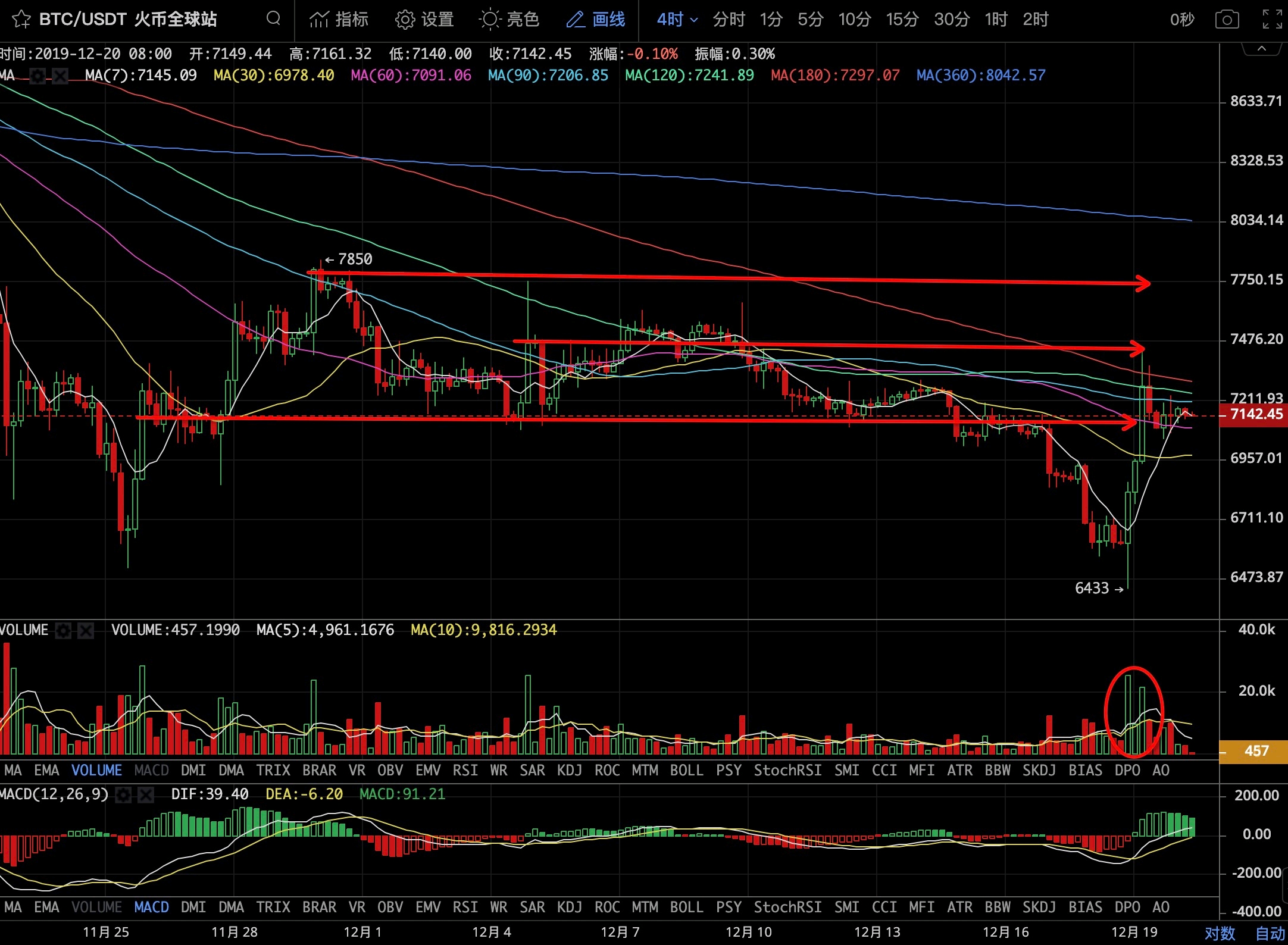This screenshot has height=945, width=1288.
Task: Toggle 亮色 light theme
Action: click(x=509, y=20)
